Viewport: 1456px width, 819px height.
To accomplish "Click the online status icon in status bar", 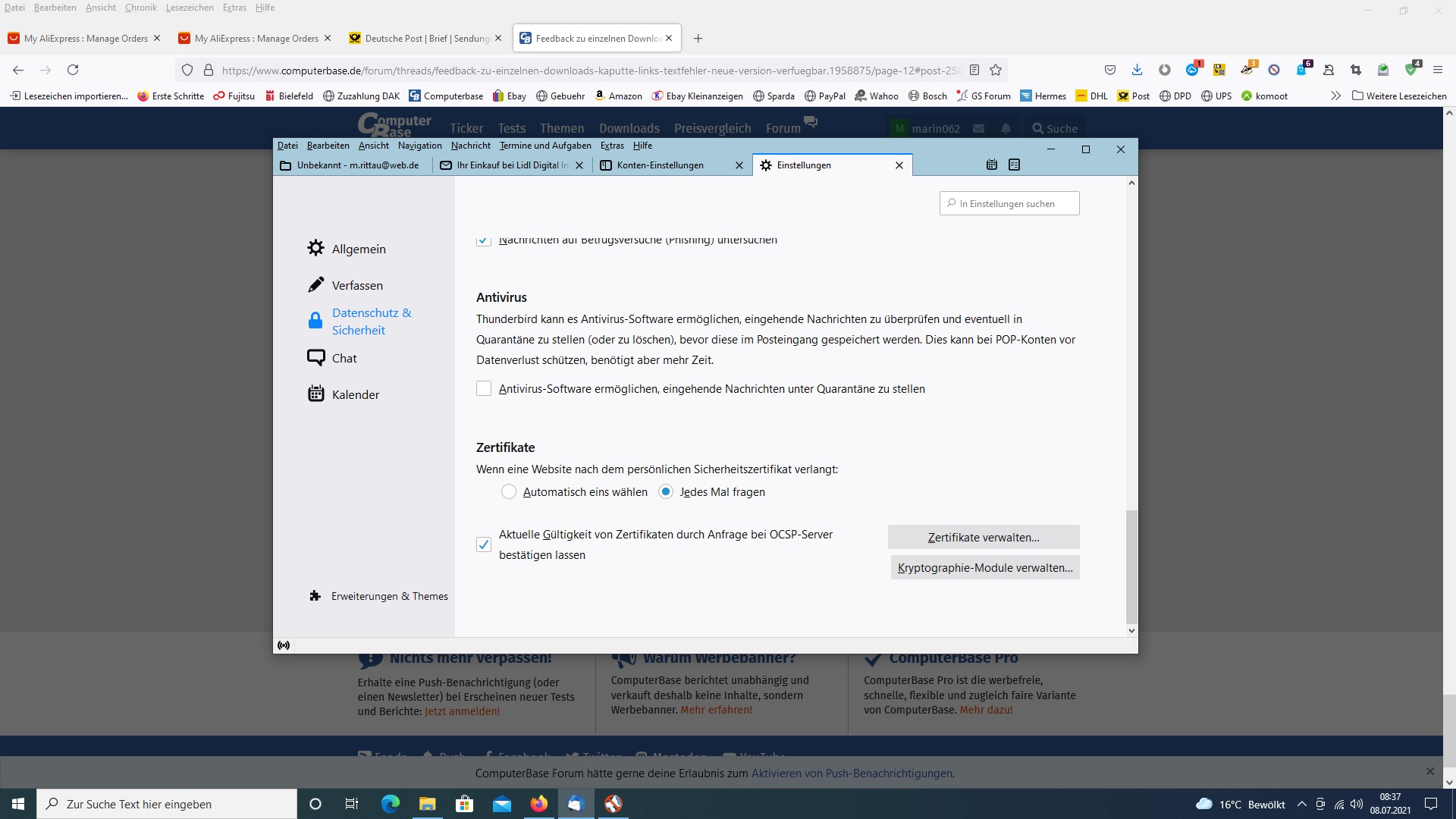I will pyautogui.click(x=284, y=645).
